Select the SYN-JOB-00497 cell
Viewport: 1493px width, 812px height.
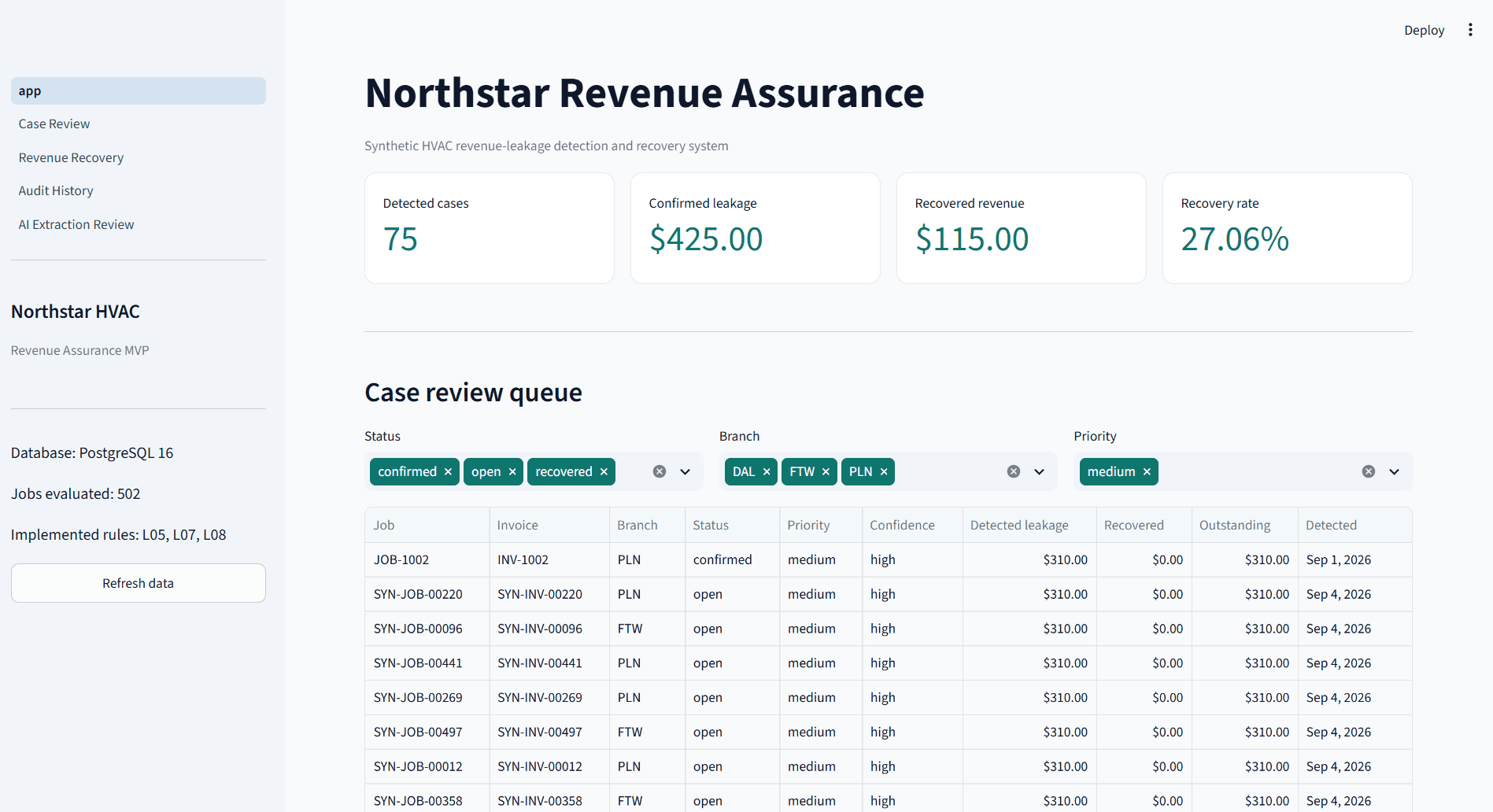tap(427, 732)
